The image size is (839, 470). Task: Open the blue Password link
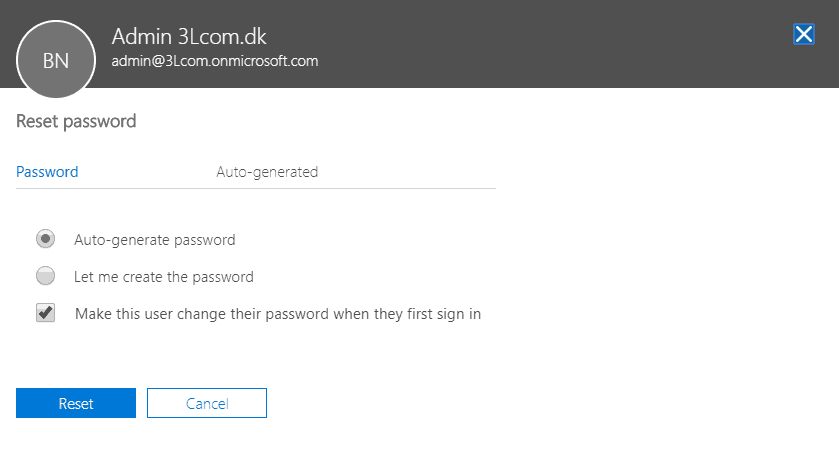tap(47, 172)
